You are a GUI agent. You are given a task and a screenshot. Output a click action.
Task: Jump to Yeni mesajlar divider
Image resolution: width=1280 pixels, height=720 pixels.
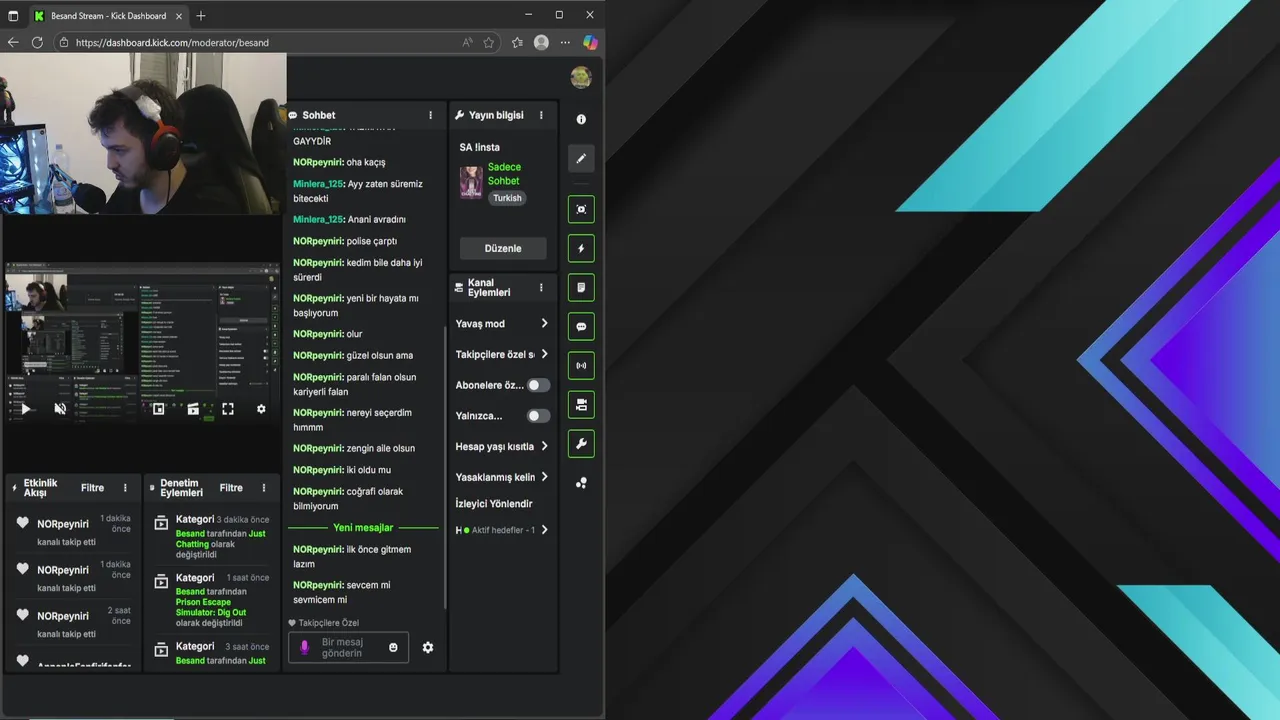click(x=363, y=527)
